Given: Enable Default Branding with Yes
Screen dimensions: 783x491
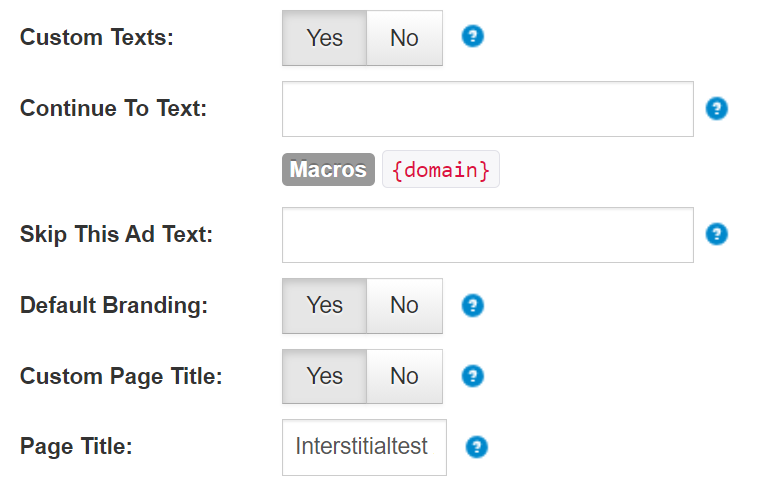Looking at the screenshot, I should 324,305.
